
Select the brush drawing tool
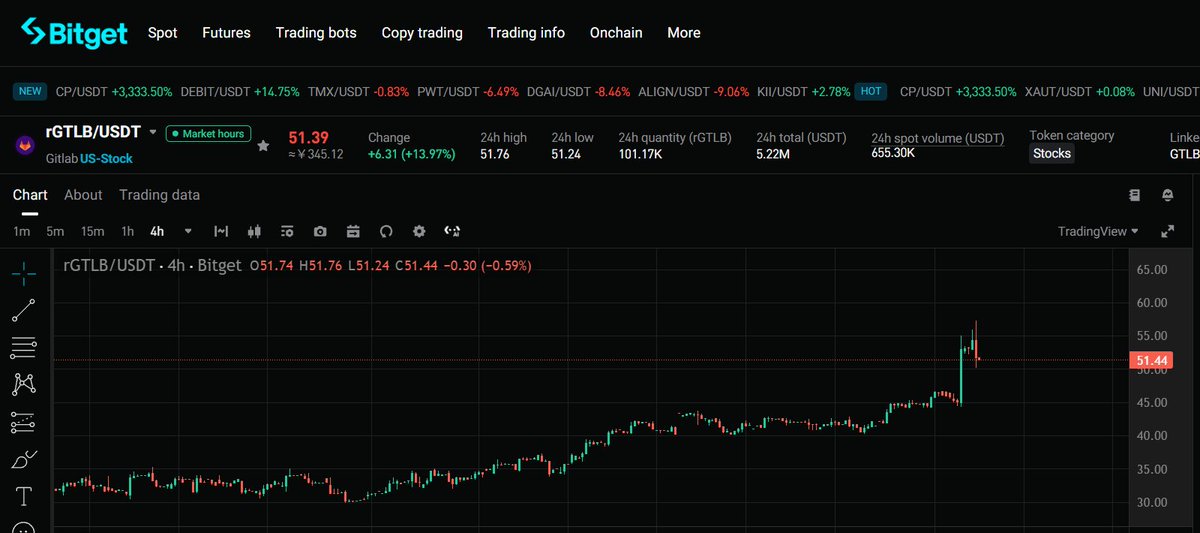24,459
